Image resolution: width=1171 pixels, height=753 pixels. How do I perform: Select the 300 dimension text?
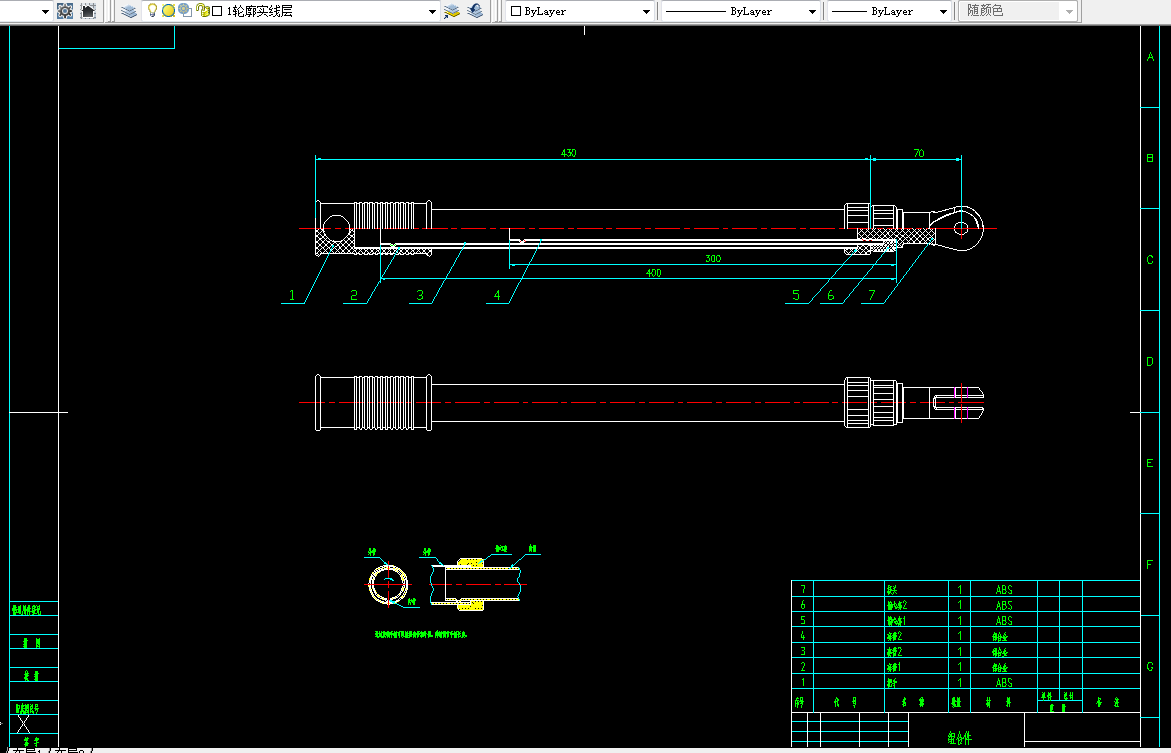point(713,258)
